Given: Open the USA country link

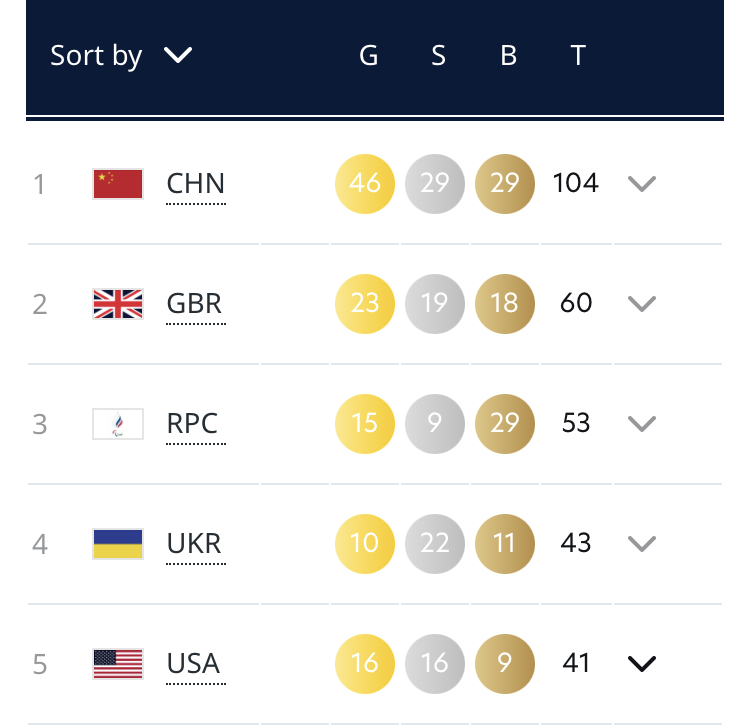Looking at the screenshot, I should pos(194,664).
